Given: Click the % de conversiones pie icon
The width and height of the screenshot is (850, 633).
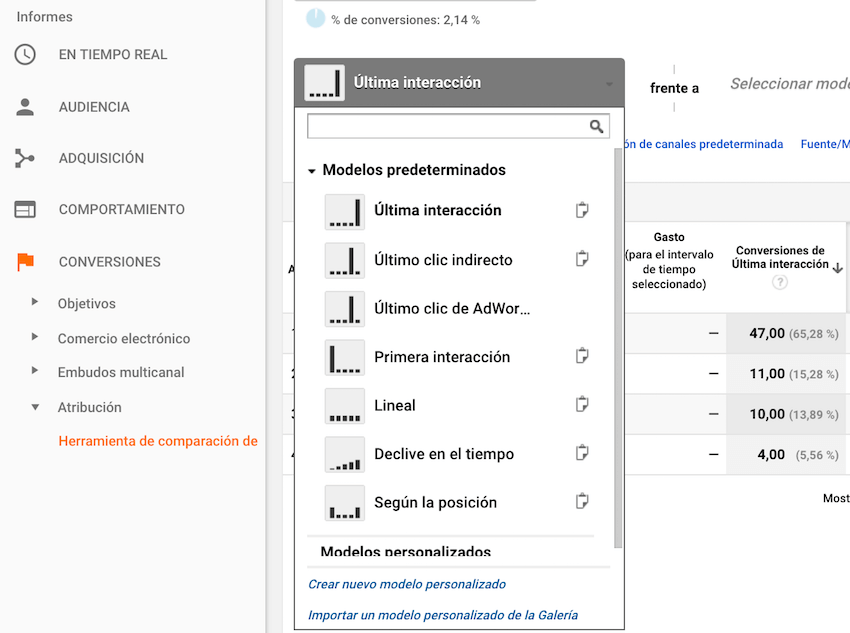Looking at the screenshot, I should point(315,18).
